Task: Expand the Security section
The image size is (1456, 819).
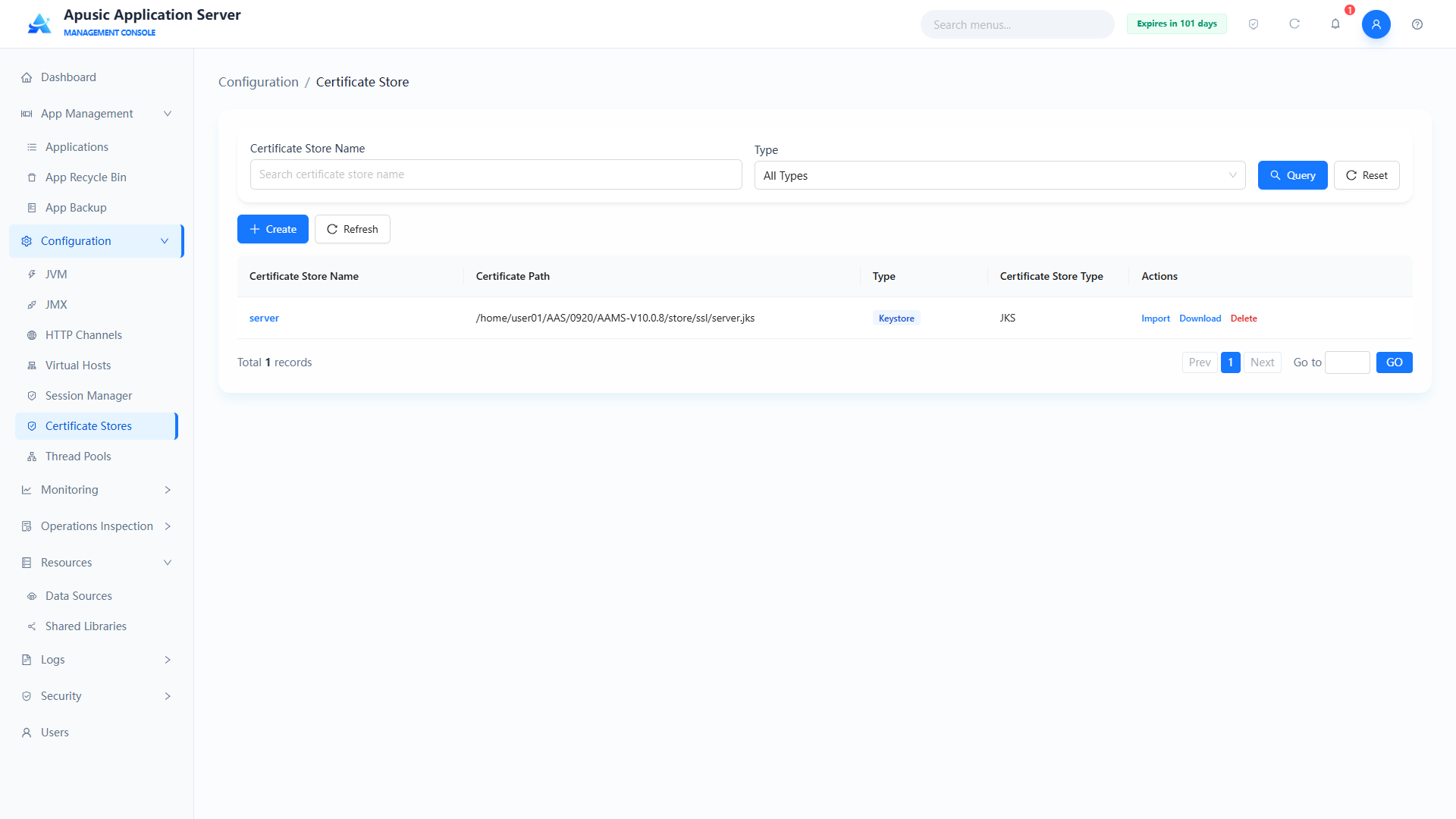Action: [168, 696]
